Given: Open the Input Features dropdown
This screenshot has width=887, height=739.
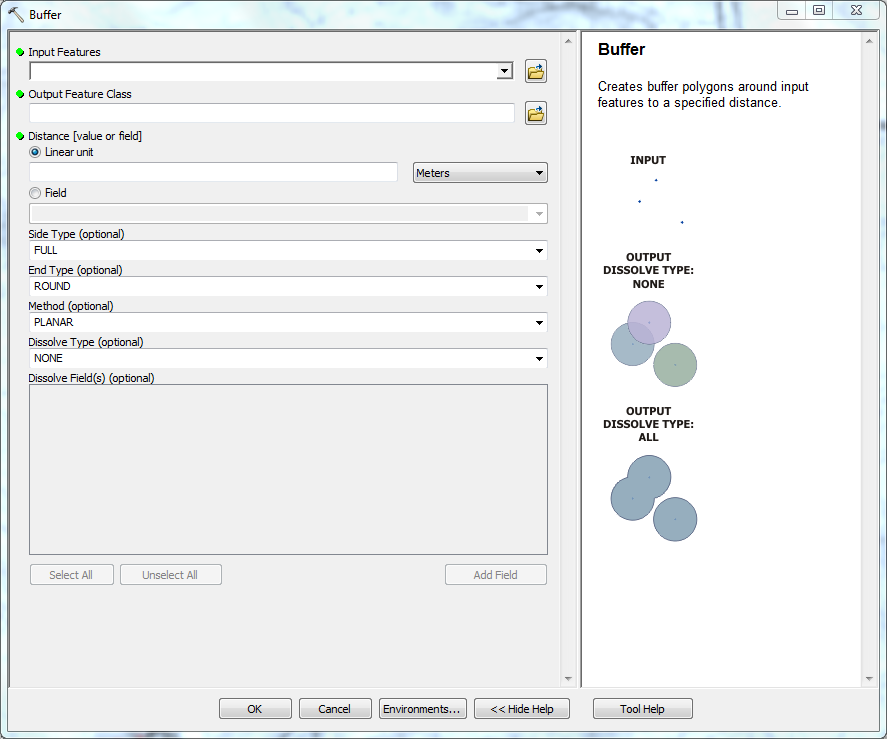Looking at the screenshot, I should 505,71.
